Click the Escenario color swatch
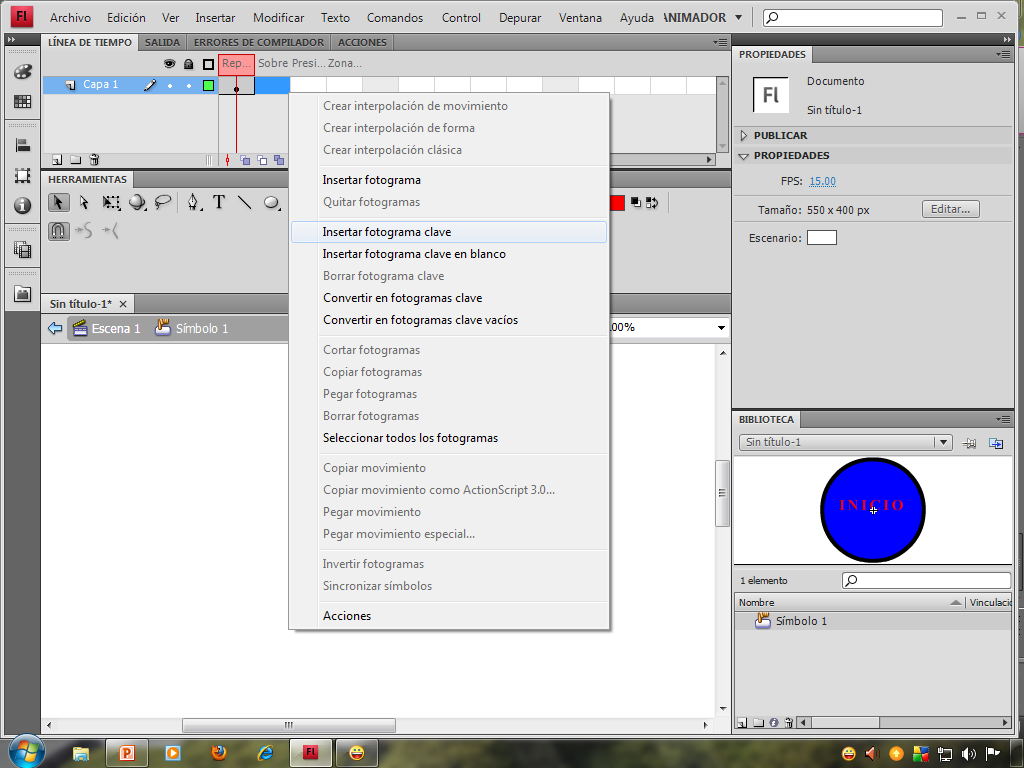This screenshot has height=768, width=1024. 821,238
